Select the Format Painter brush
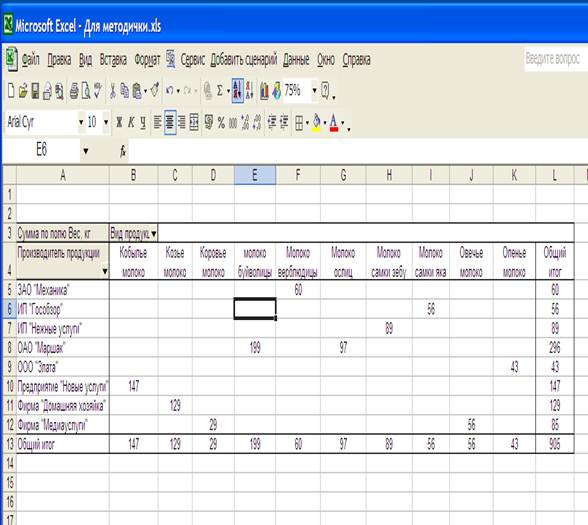The width and height of the screenshot is (588, 525). [x=155, y=90]
